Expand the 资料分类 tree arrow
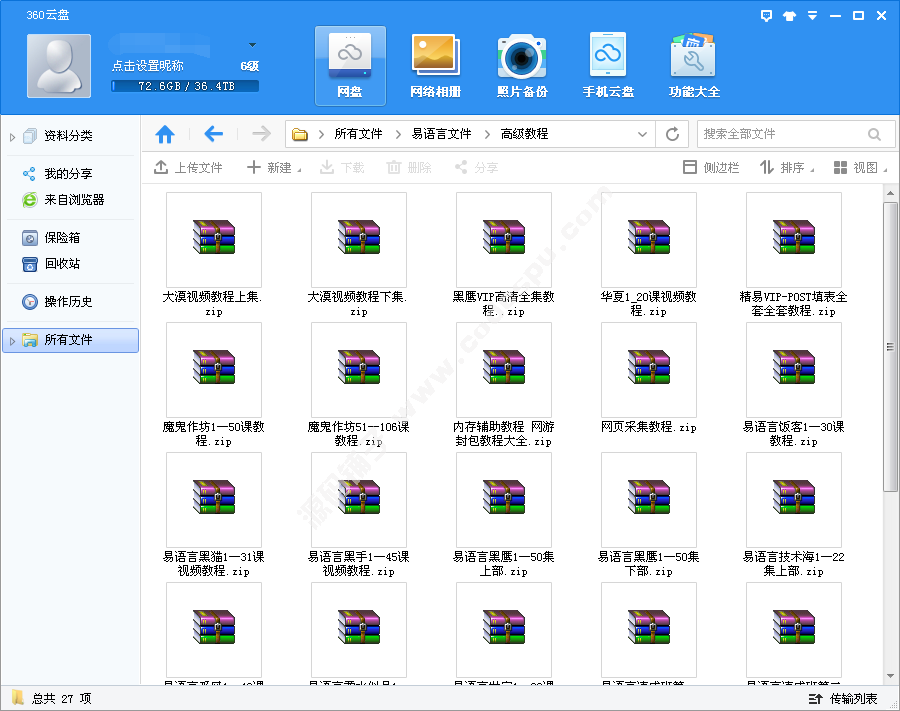 pyautogui.click(x=12, y=137)
